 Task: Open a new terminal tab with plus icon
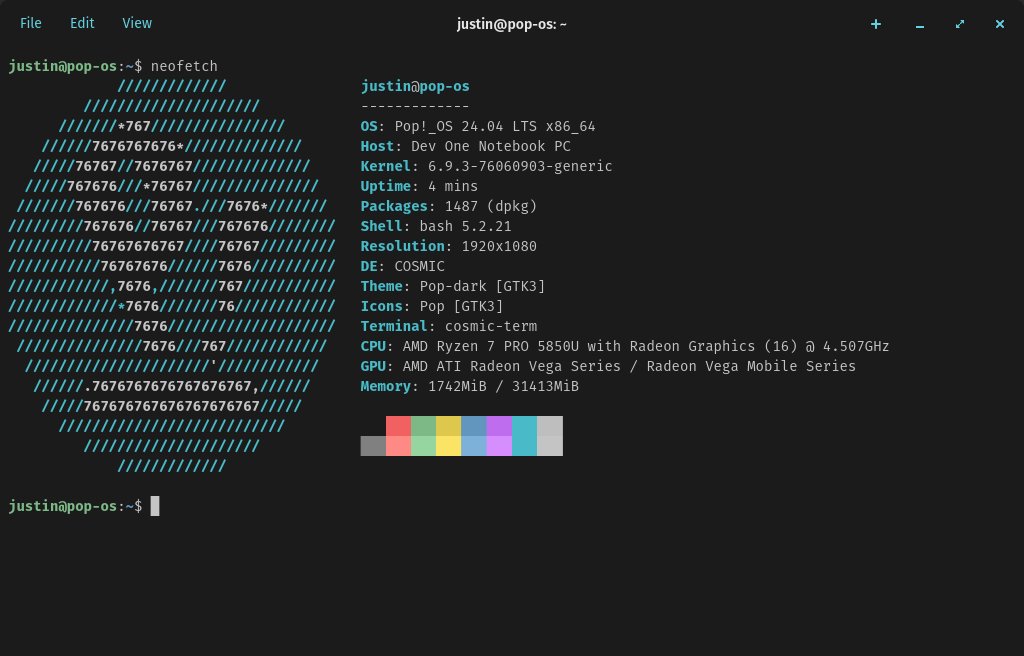pos(876,24)
